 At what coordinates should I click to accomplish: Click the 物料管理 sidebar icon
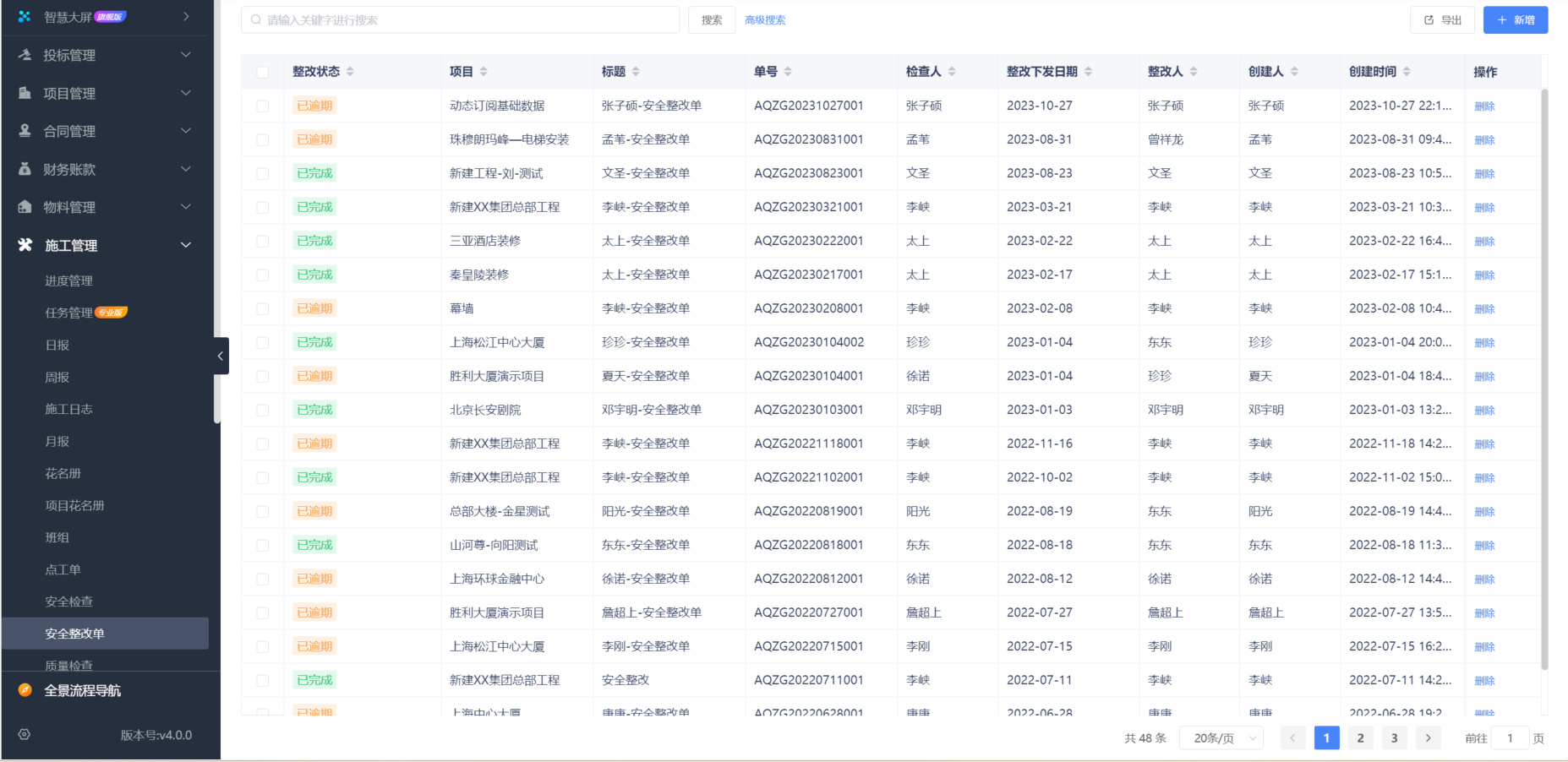click(24, 207)
